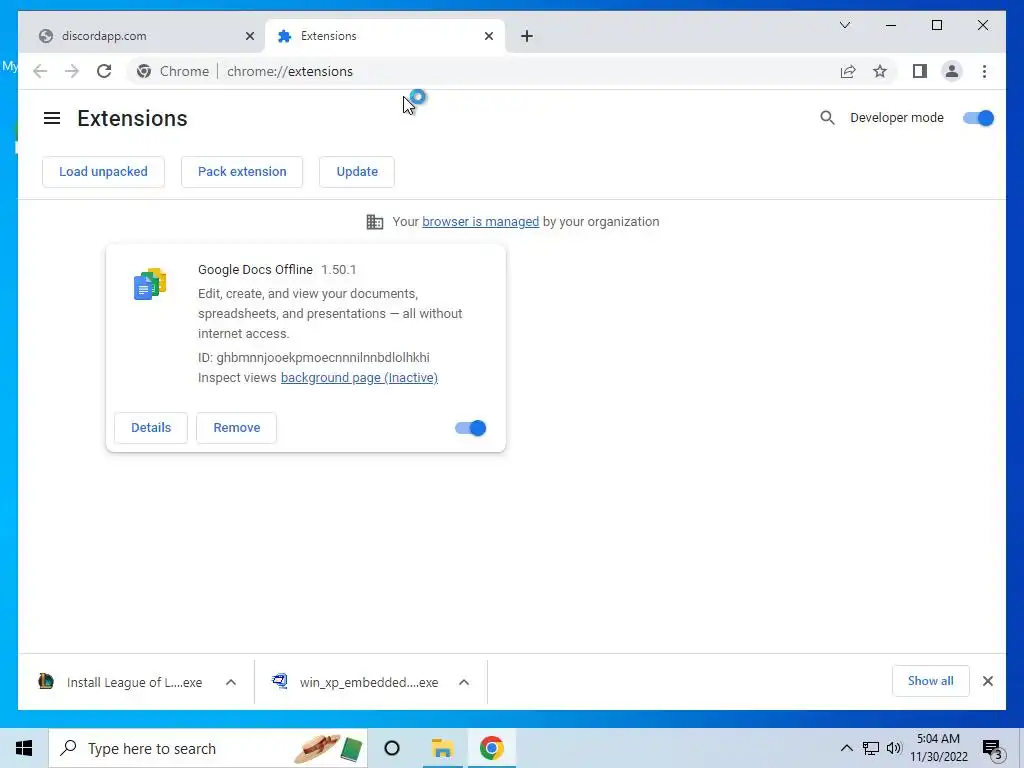
Task: Open the profile avatar menu
Action: pyautogui.click(x=952, y=71)
